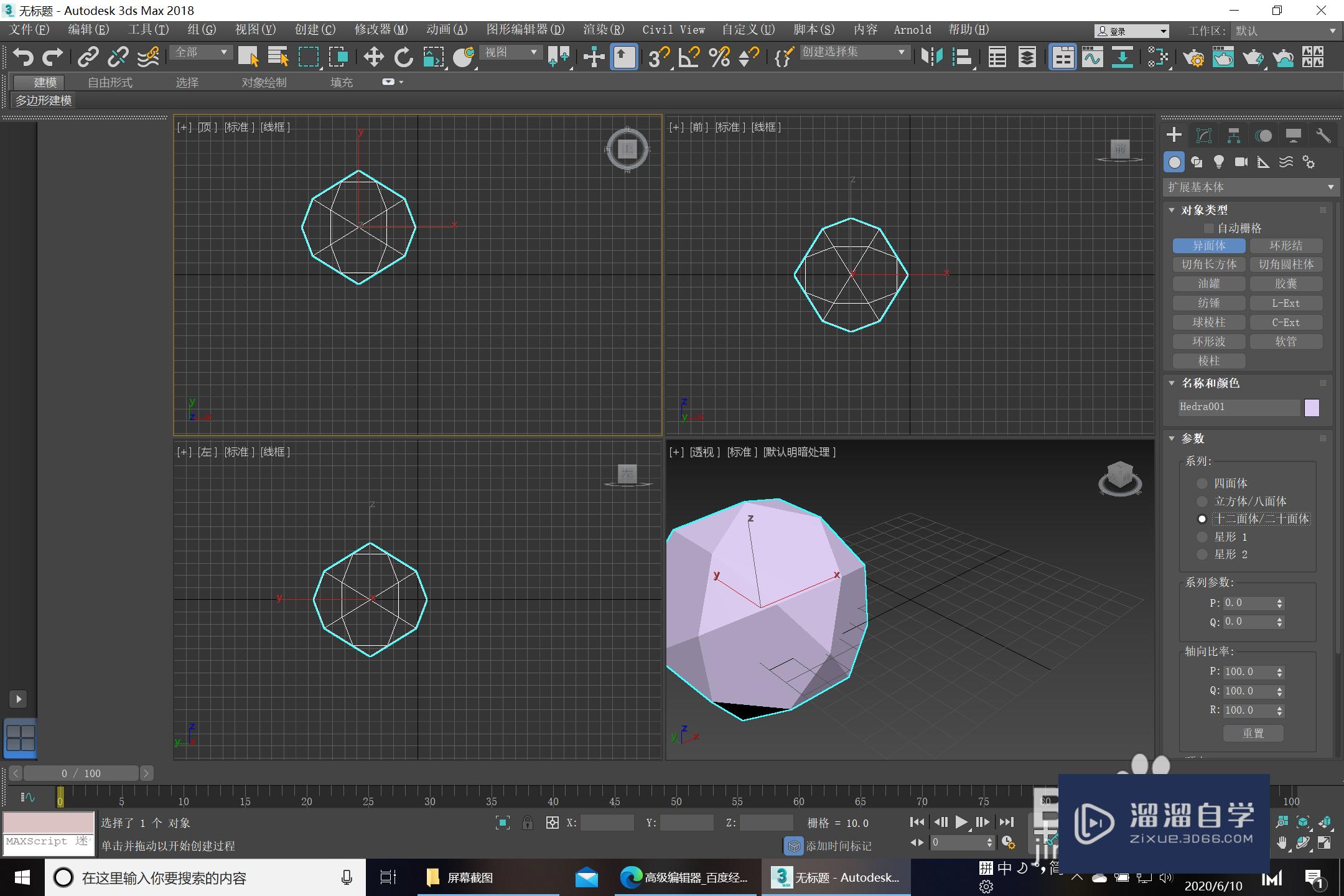Open the 全部 selection filter dropdown
Image resolution: width=1344 pixels, height=896 pixels.
(x=200, y=53)
